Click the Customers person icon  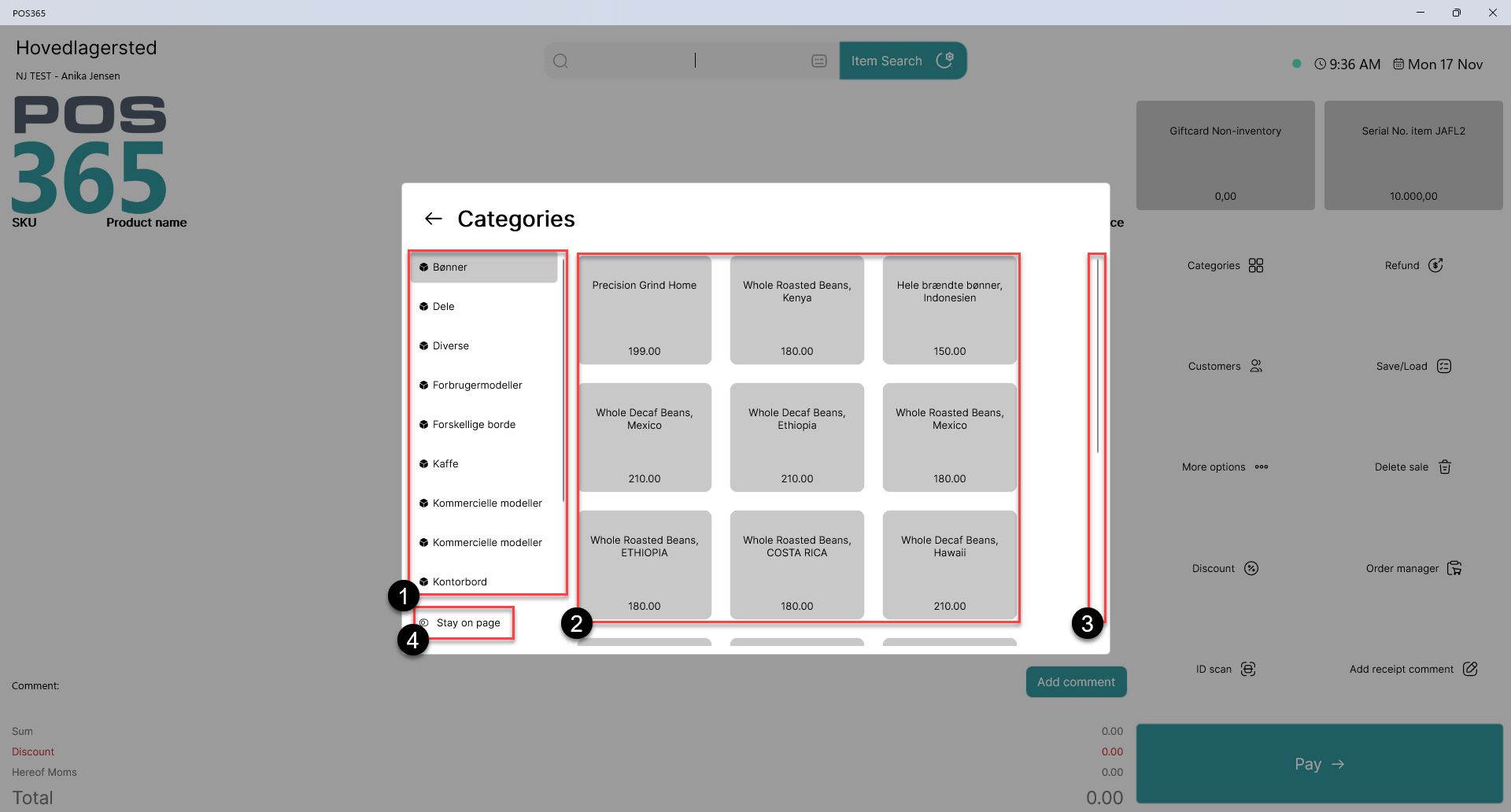(x=1256, y=366)
